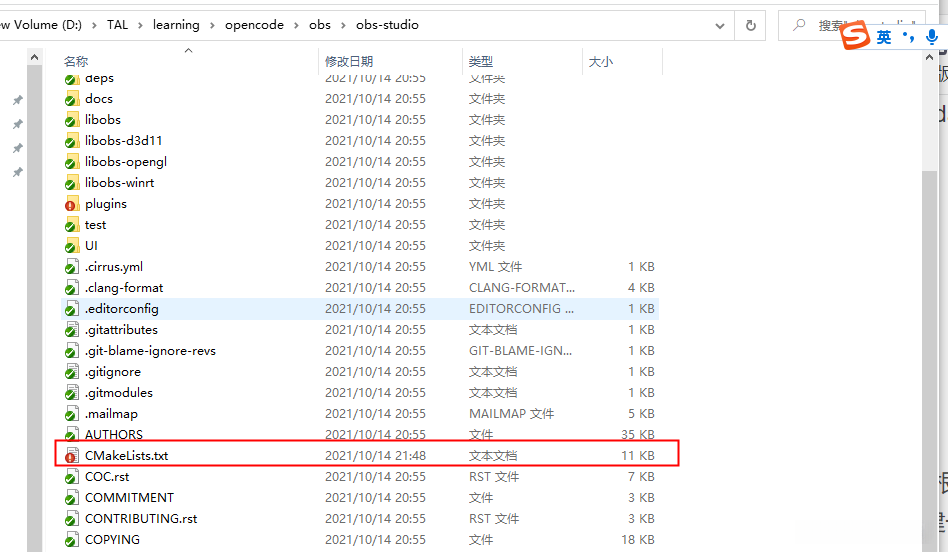This screenshot has height=552, width=948.
Task: Click the navigation pane scroll-up arrow
Action: pyautogui.click(x=34, y=57)
